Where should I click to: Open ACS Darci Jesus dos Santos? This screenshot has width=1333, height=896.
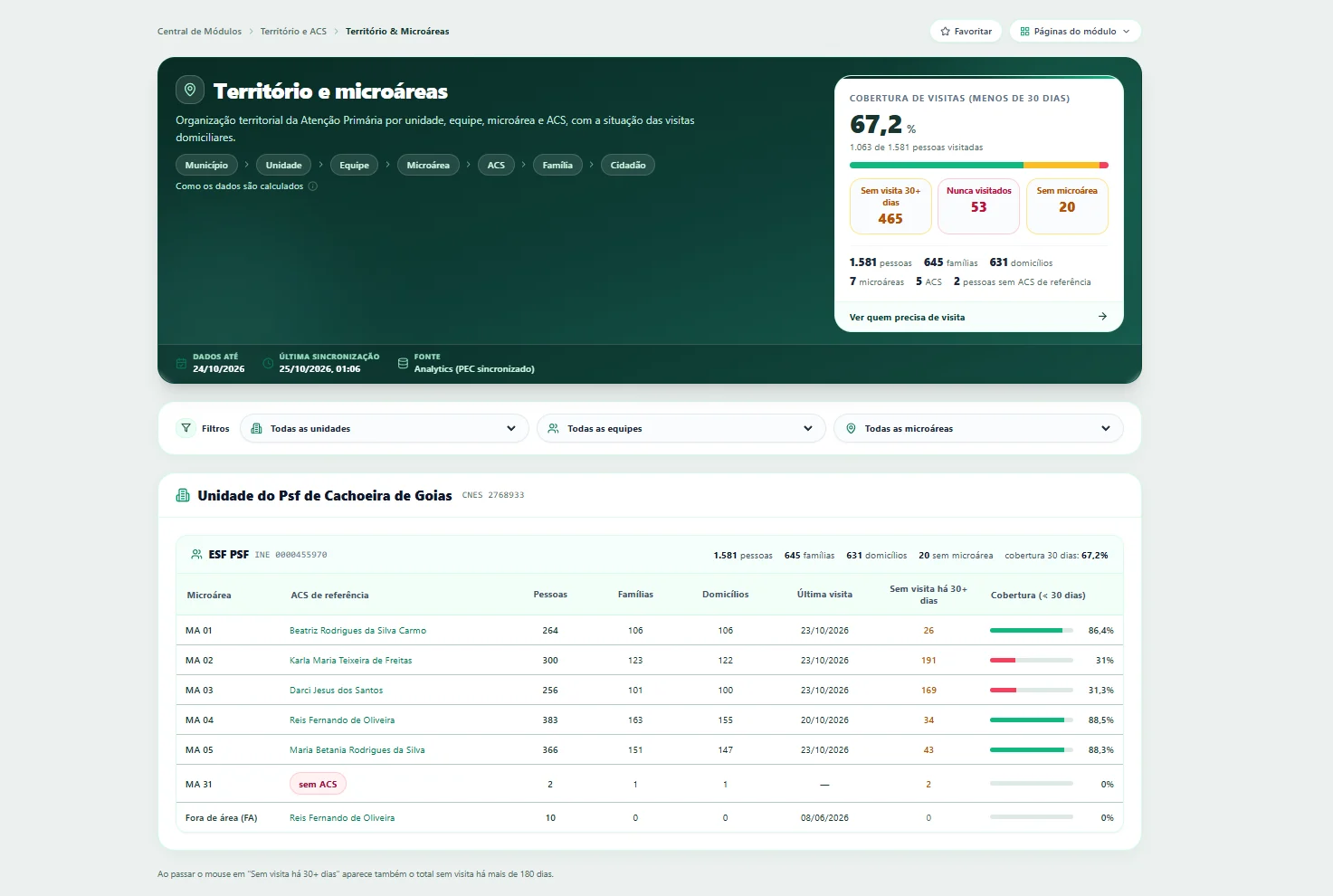pos(336,691)
